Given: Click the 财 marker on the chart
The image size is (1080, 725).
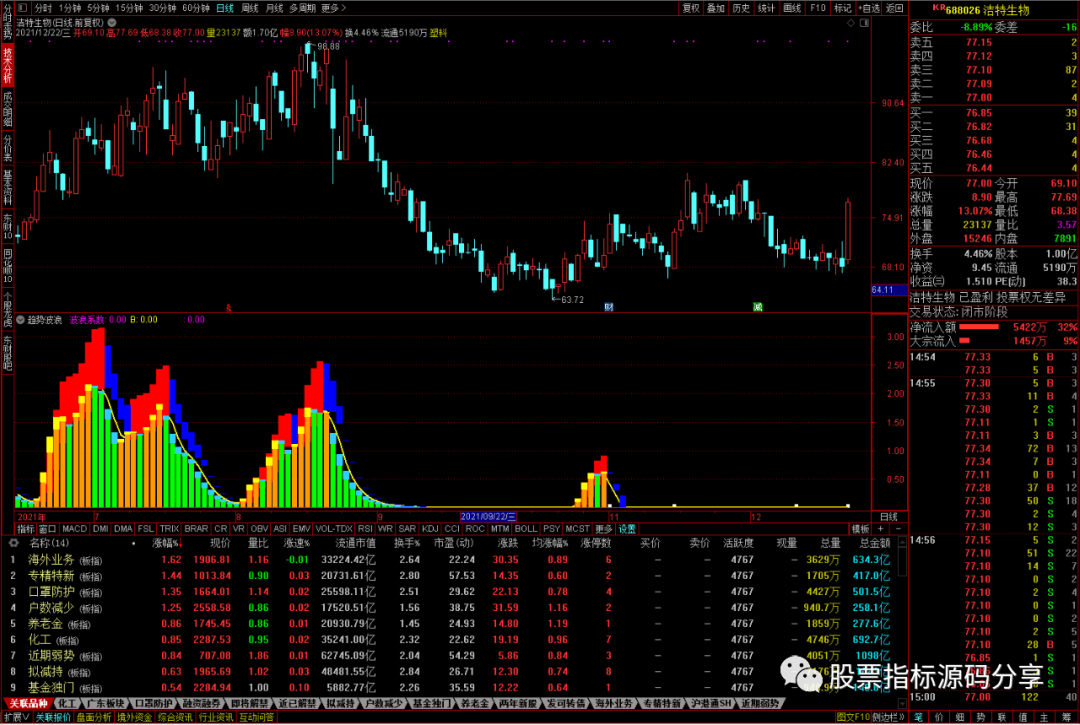Looking at the screenshot, I should coord(609,307).
